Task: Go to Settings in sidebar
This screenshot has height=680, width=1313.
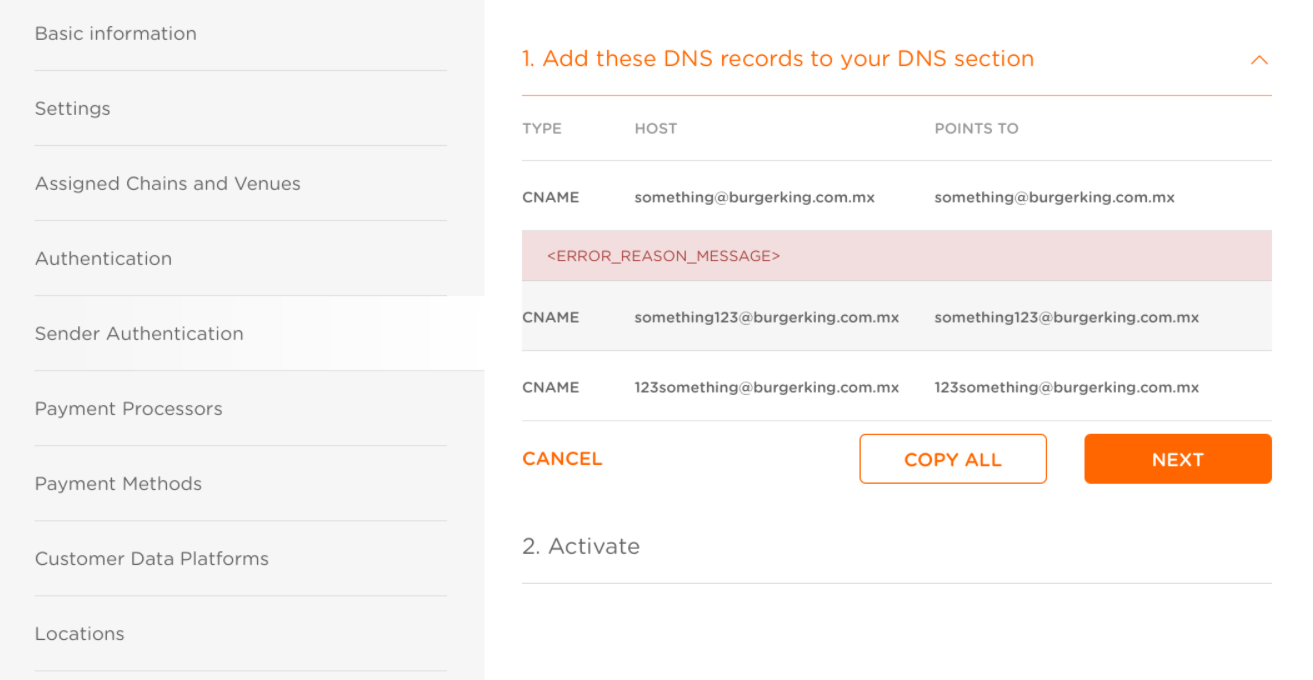Action: pos(73,108)
